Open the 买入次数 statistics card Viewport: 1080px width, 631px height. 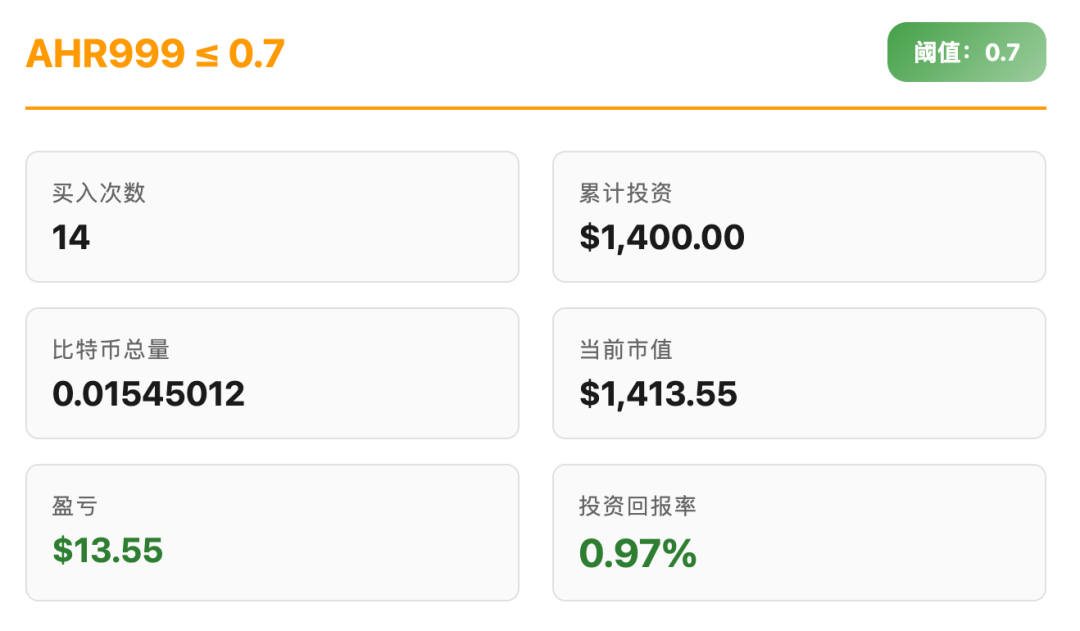point(272,217)
